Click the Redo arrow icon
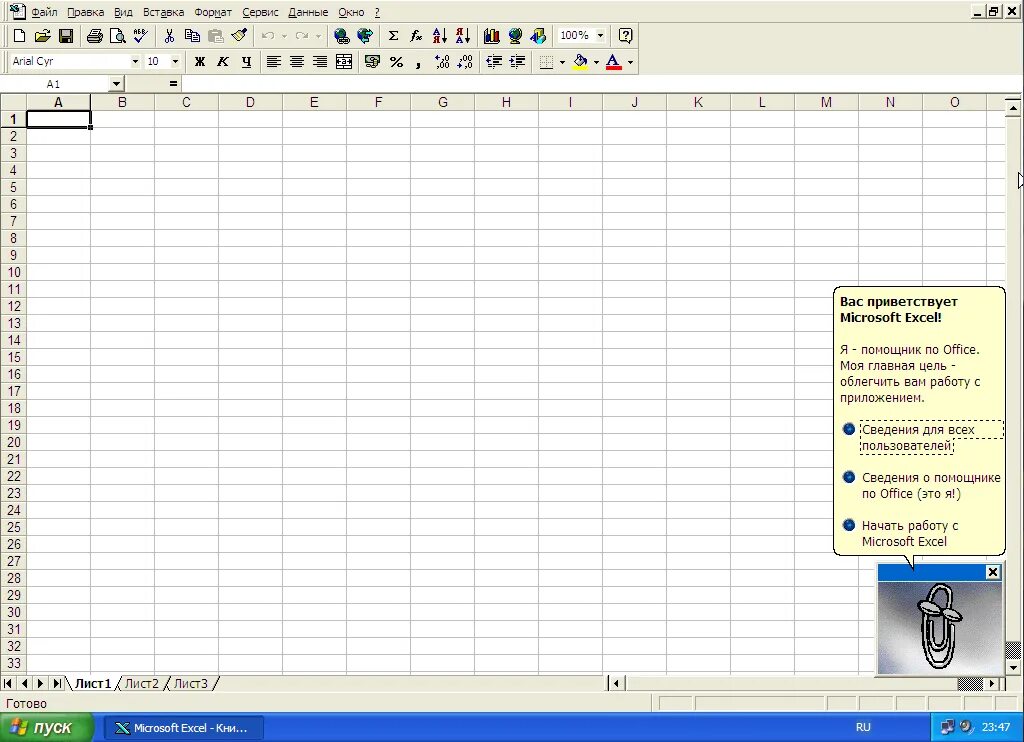This screenshot has height=742, width=1024. point(301,36)
